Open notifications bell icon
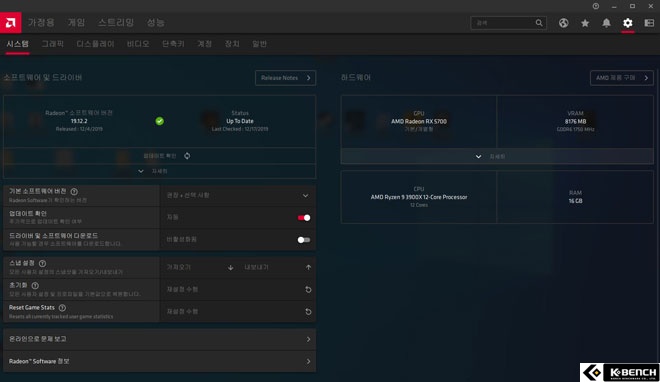 click(x=606, y=23)
